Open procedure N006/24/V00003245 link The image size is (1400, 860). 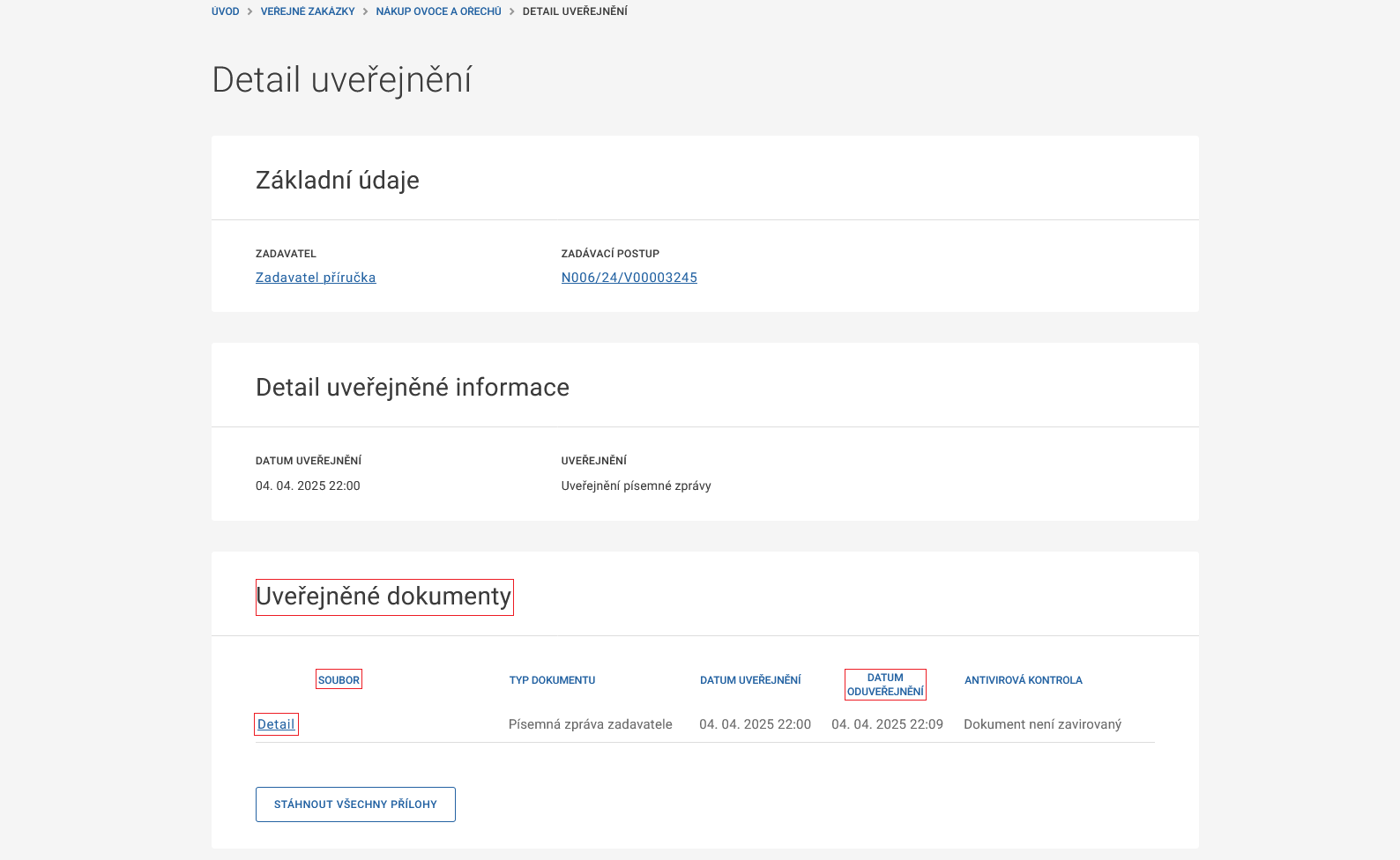click(x=629, y=278)
